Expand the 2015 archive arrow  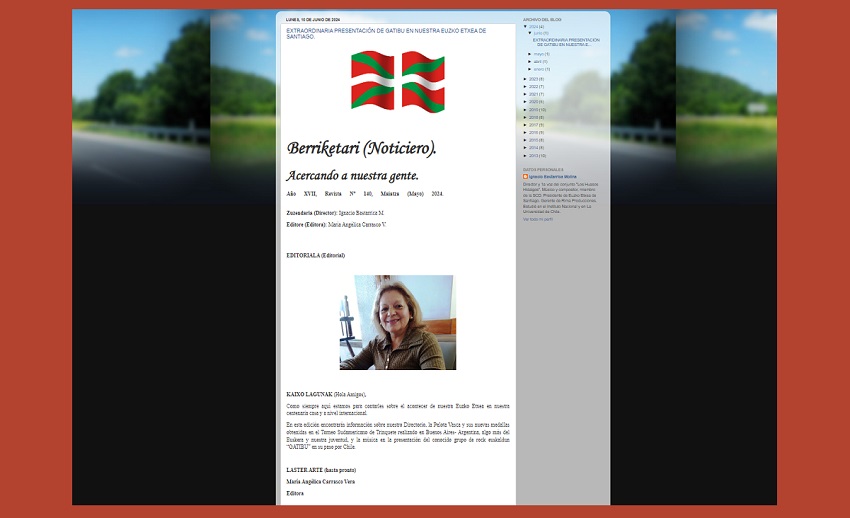(525, 140)
